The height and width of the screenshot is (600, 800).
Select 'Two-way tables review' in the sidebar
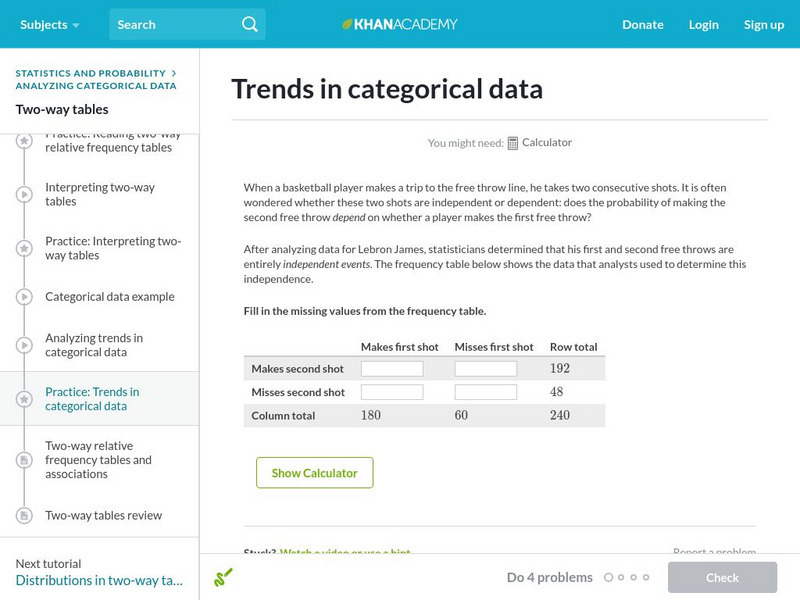(x=104, y=515)
